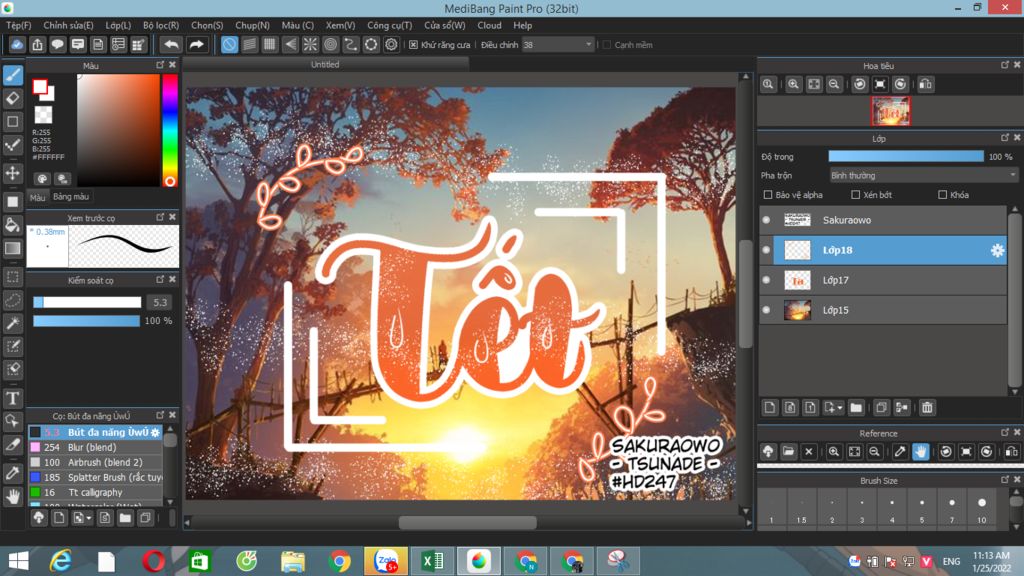This screenshot has width=1024, height=576.
Task: Adjust the Độ trong opacity slider
Action: (x=906, y=157)
